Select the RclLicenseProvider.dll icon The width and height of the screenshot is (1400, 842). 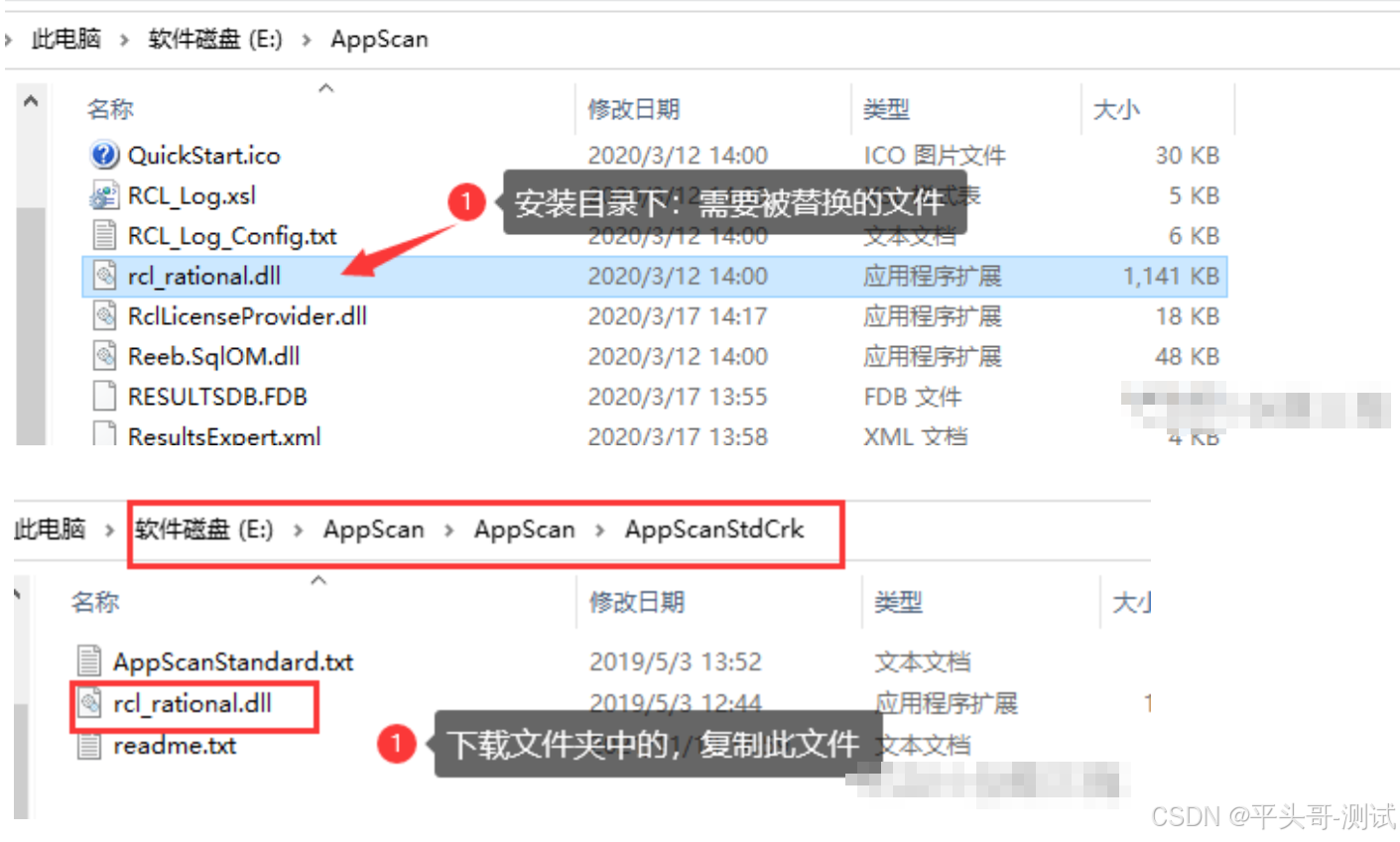105,316
